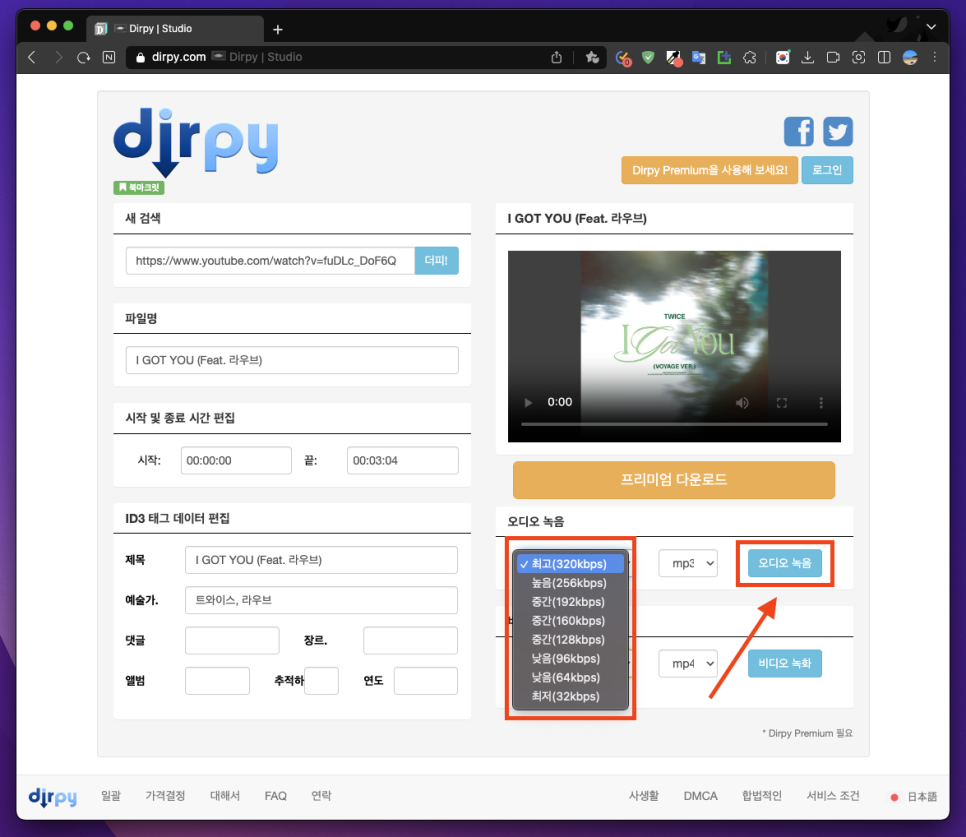This screenshot has width=966, height=837.
Task: Open a new browser tab
Action: (x=277, y=29)
